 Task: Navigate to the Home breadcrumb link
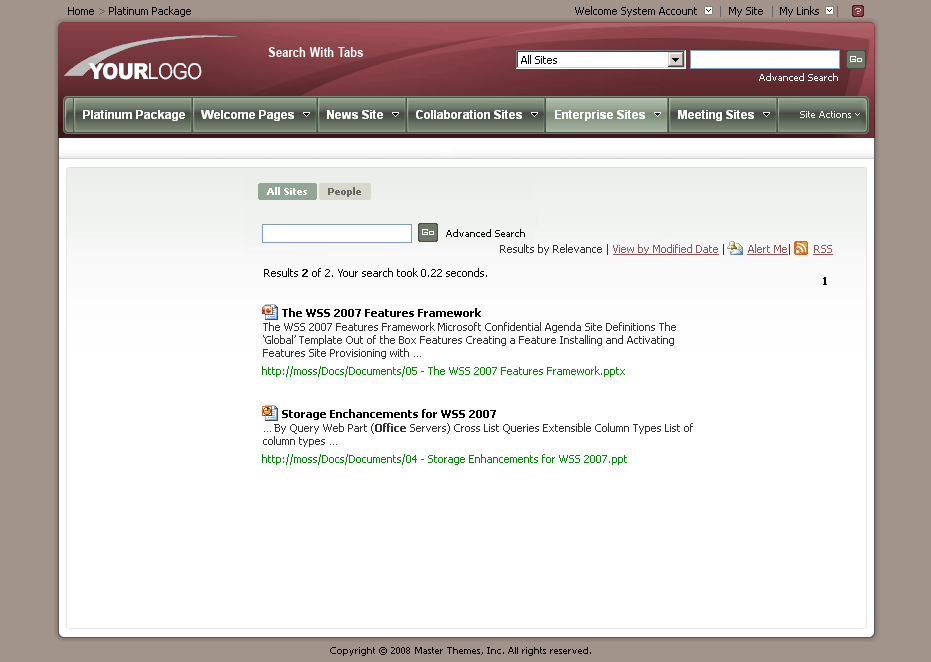click(x=80, y=11)
